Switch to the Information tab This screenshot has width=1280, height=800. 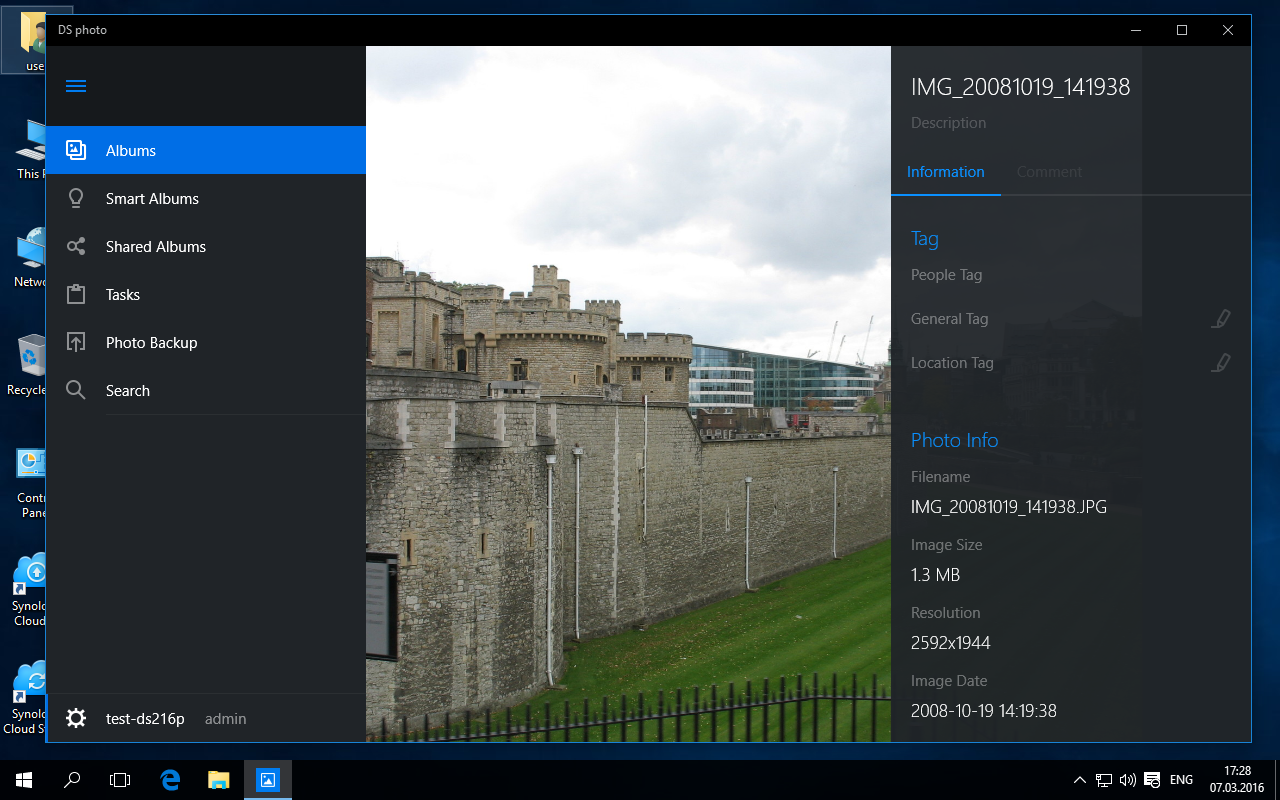click(946, 172)
